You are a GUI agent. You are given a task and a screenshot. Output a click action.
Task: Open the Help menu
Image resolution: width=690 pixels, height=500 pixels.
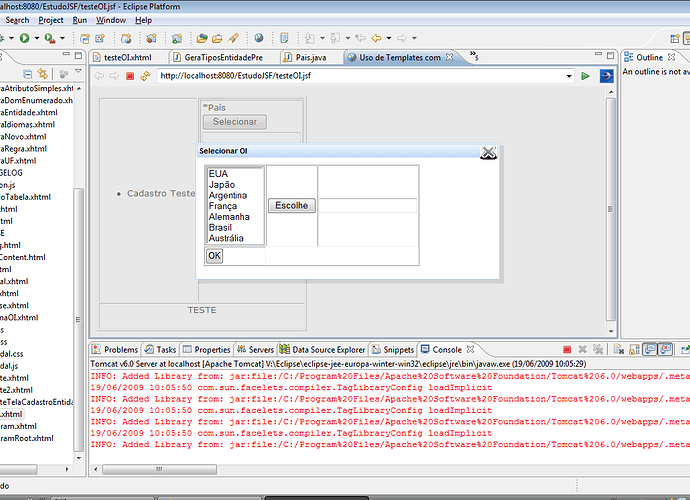point(143,20)
